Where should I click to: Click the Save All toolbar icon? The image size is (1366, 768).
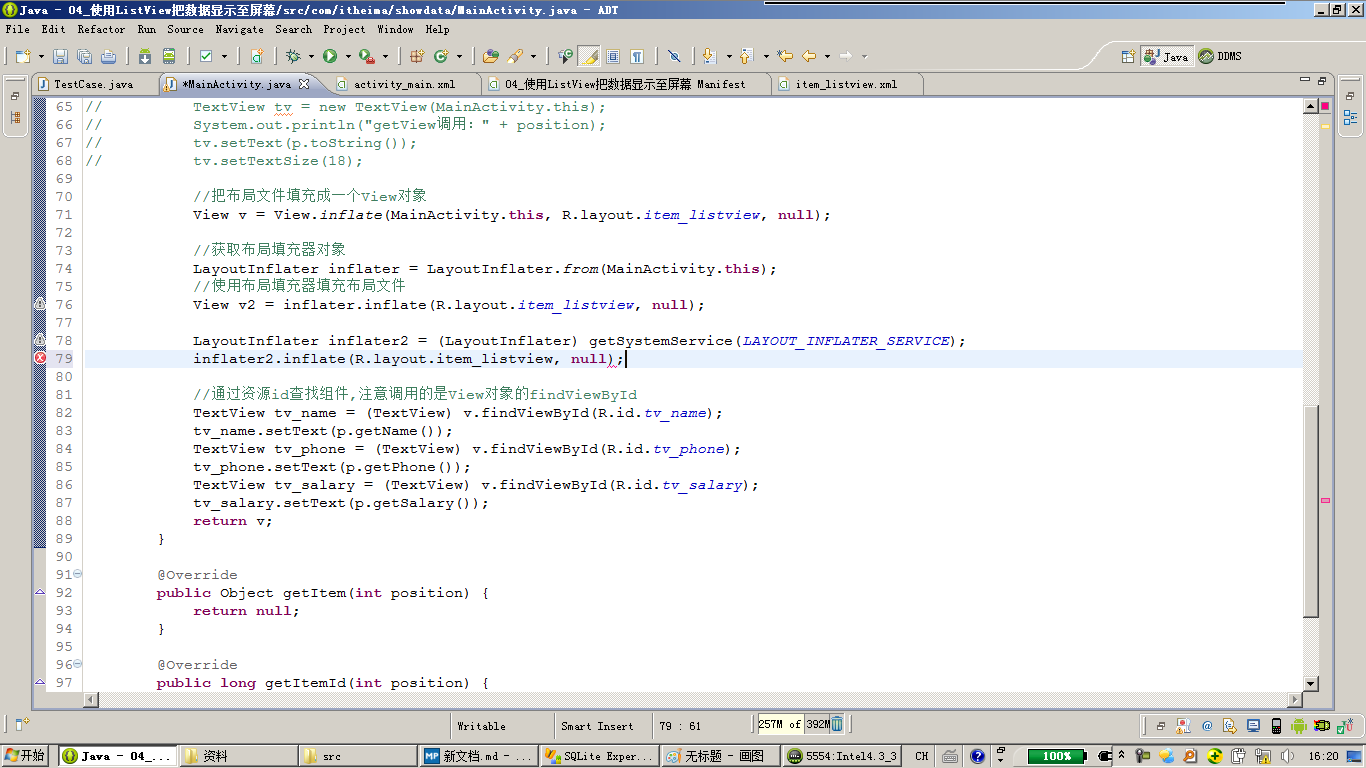84,57
